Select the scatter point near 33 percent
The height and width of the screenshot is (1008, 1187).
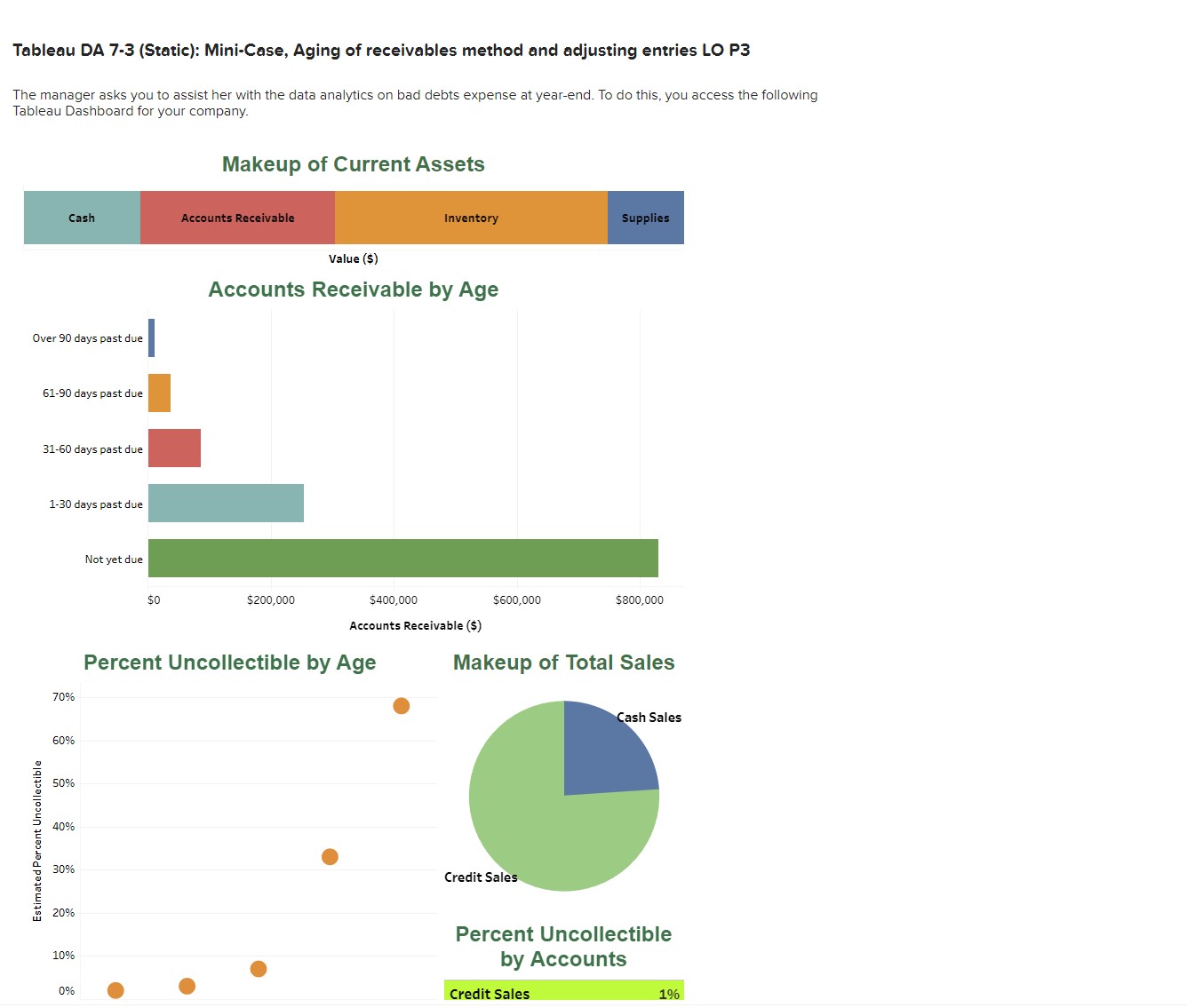pos(329,856)
